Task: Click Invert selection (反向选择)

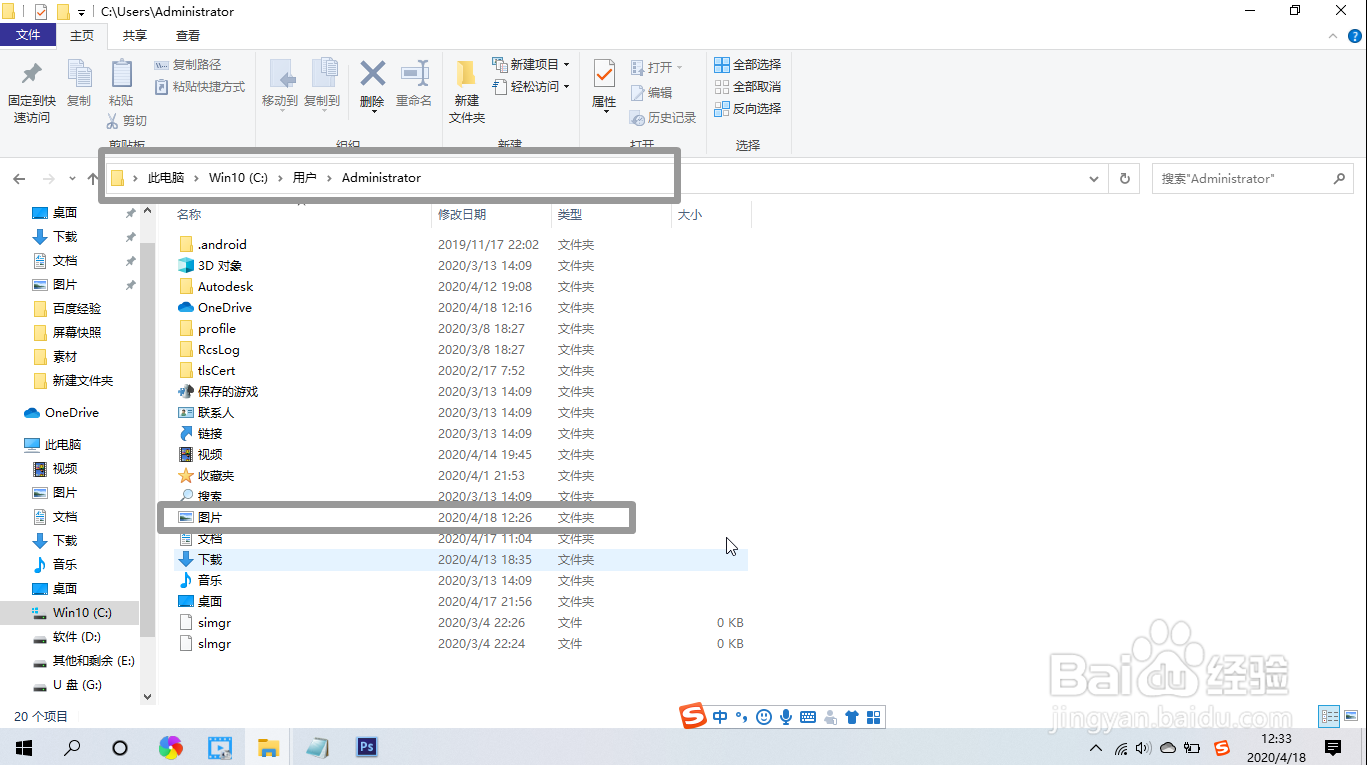Action: pyautogui.click(x=748, y=109)
